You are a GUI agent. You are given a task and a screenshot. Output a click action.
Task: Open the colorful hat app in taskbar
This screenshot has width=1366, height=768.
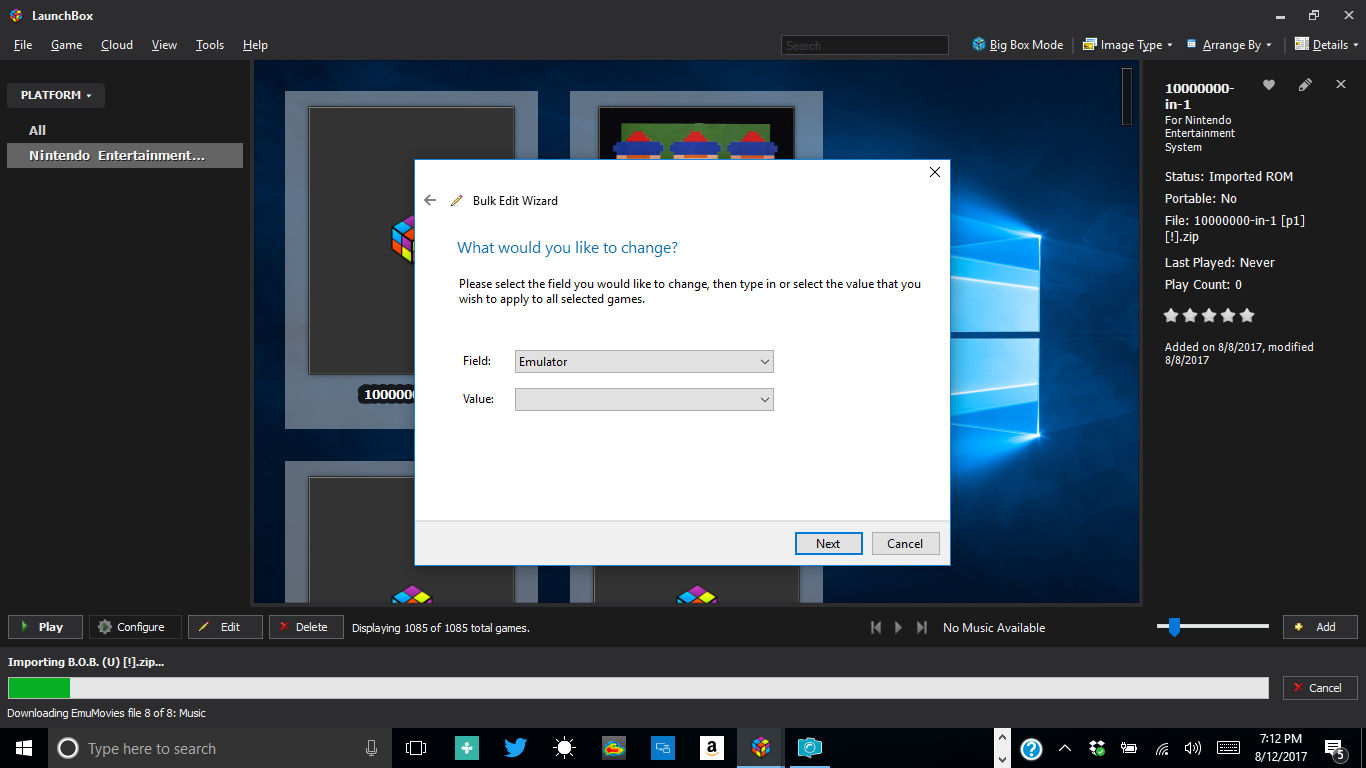click(x=613, y=748)
